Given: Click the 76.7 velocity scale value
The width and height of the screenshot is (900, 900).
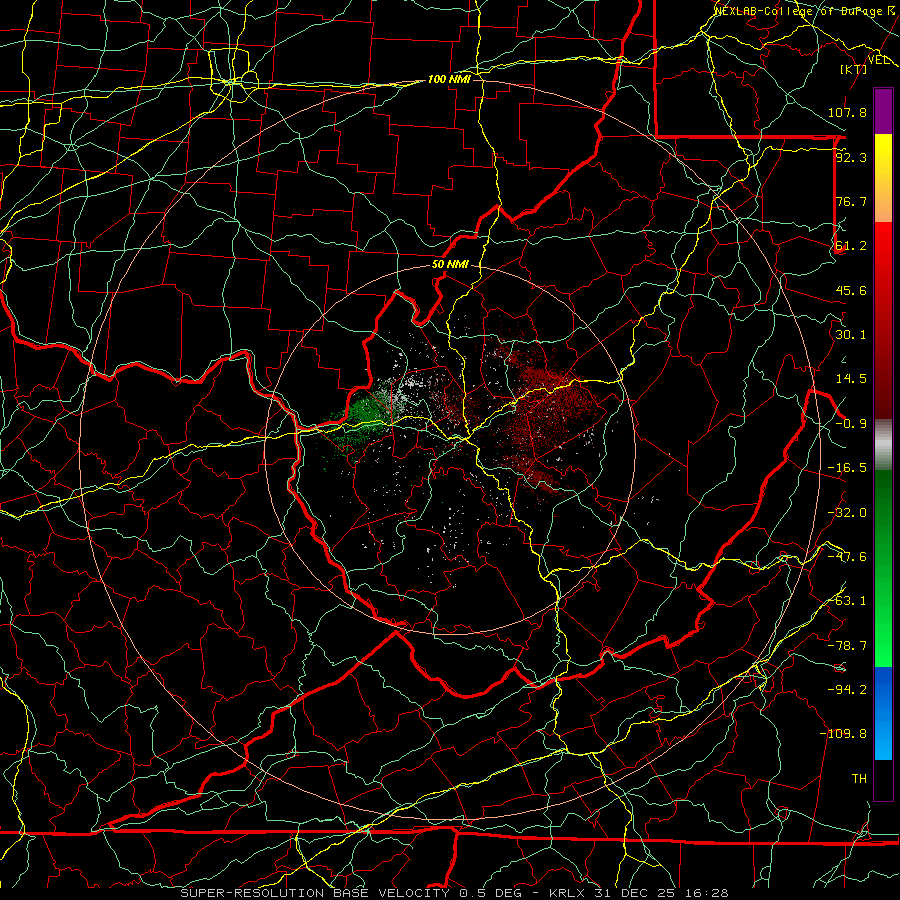Looking at the screenshot, I should [x=851, y=201].
